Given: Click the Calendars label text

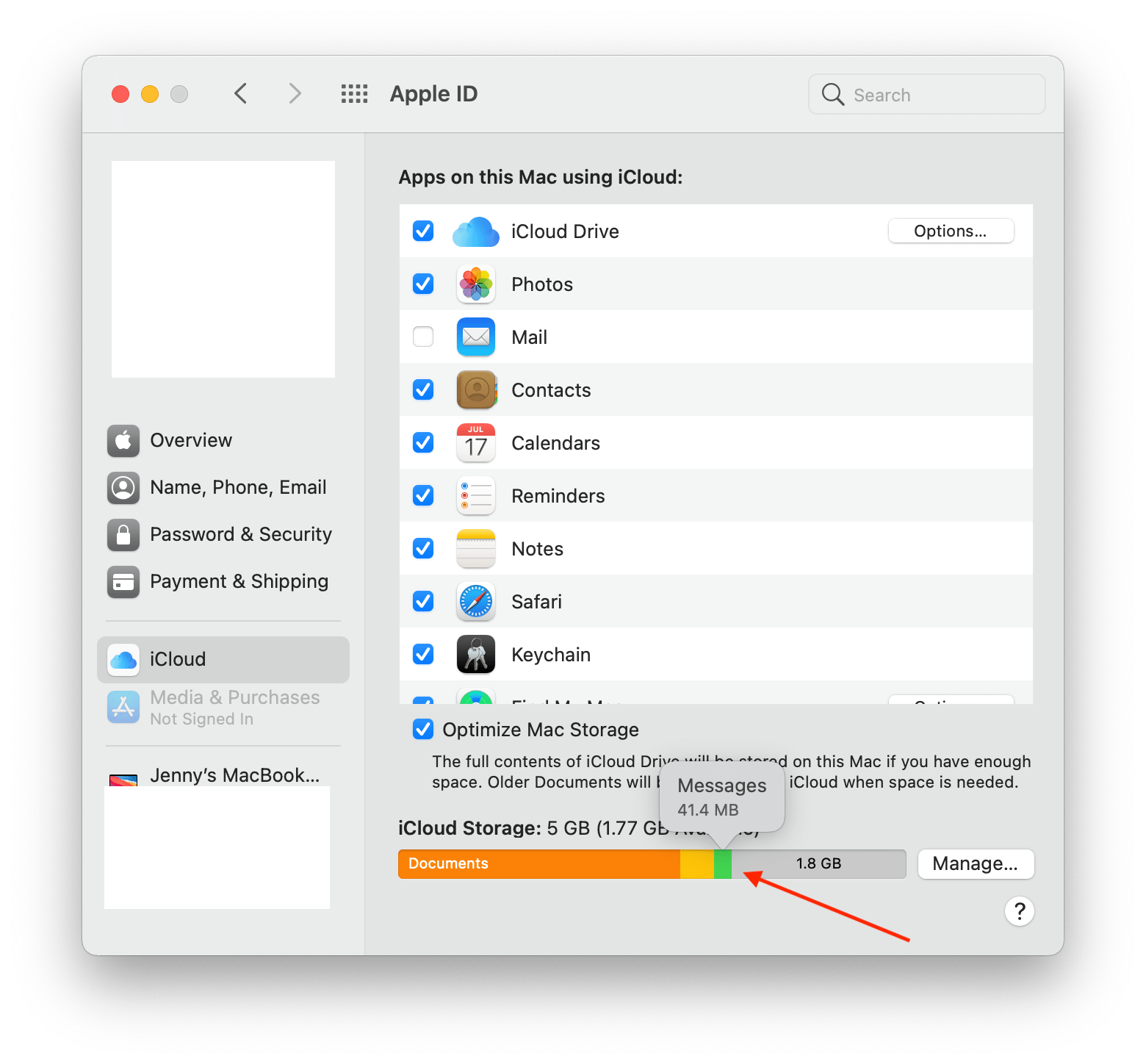Looking at the screenshot, I should (x=556, y=443).
